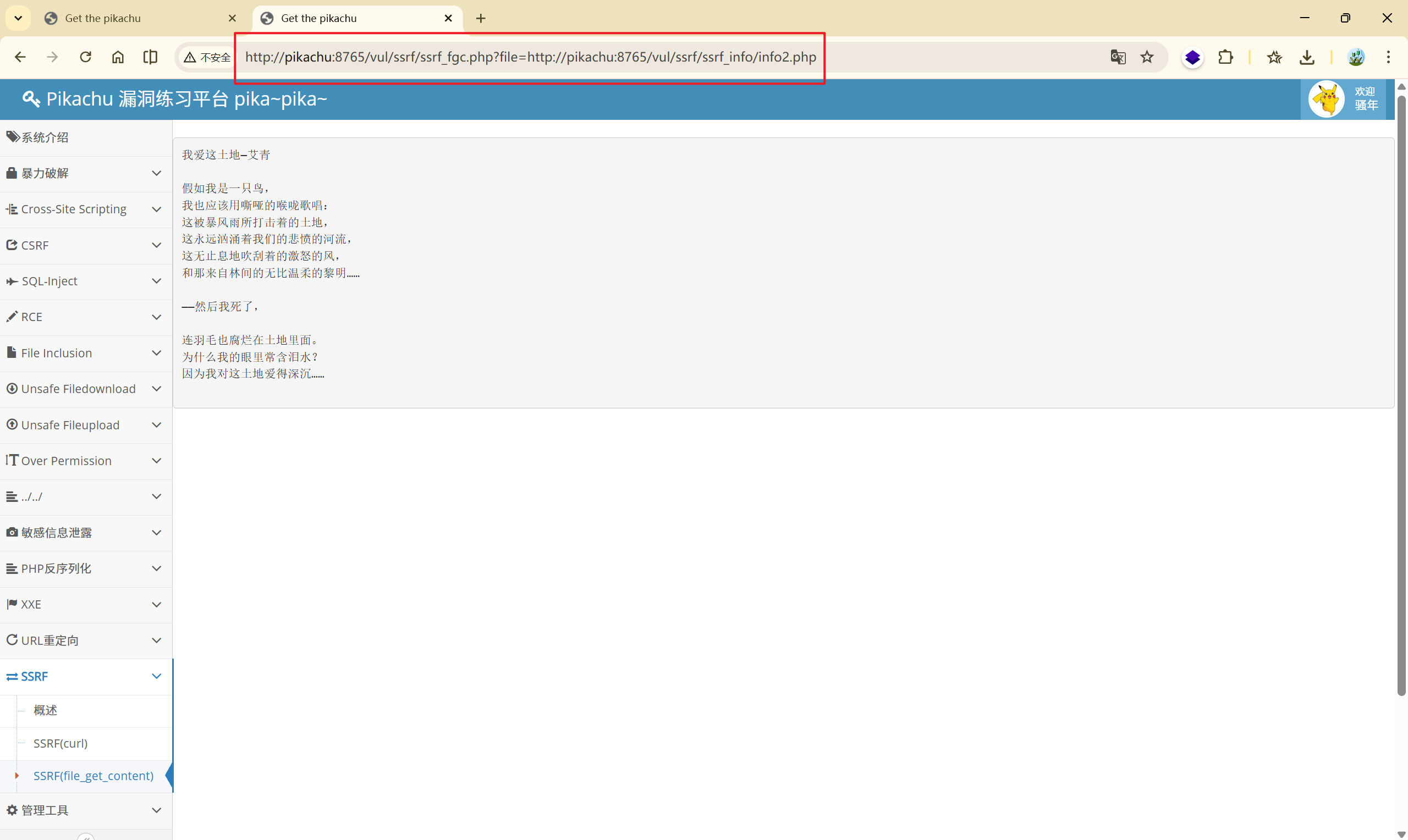This screenshot has height=840, width=1408.
Task: Click the home page icon
Action: (x=118, y=57)
